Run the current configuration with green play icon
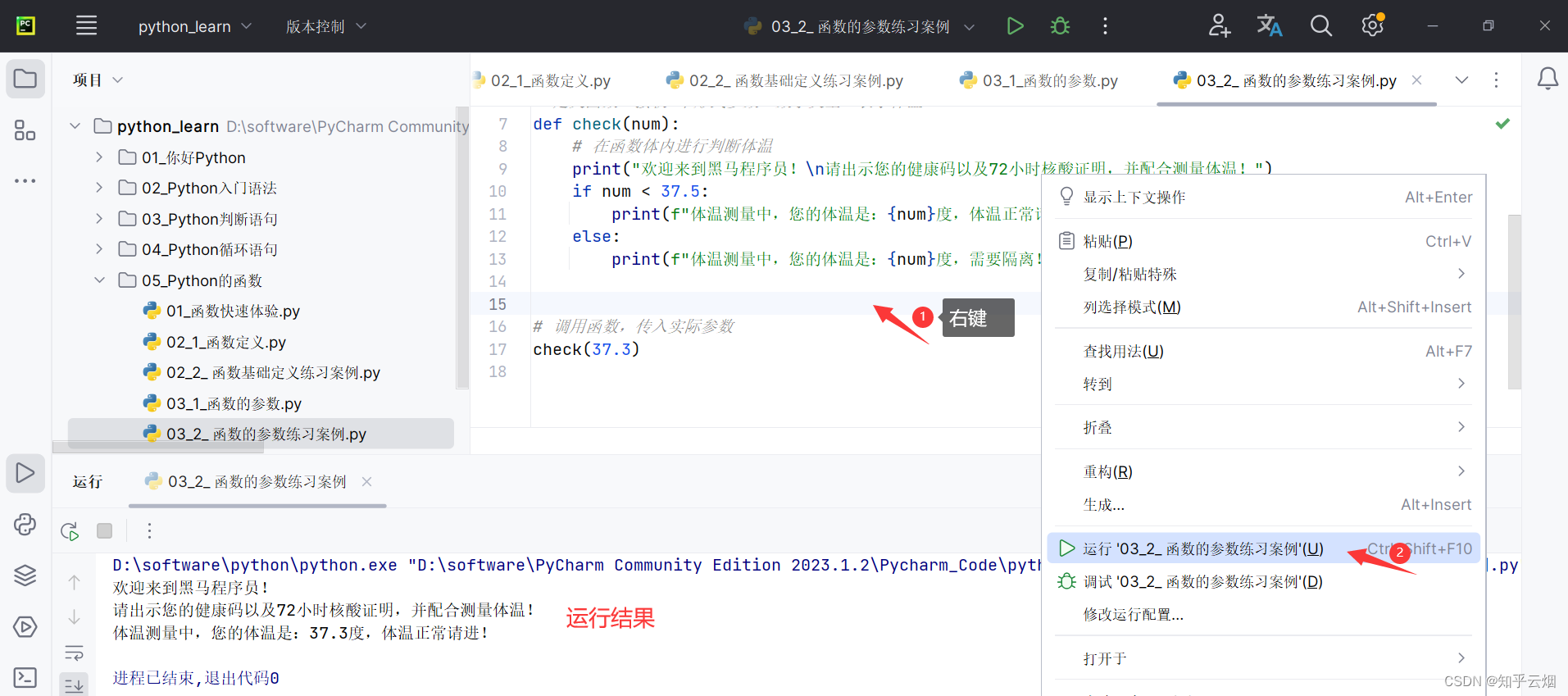This screenshot has width=1568, height=696. [x=1015, y=26]
